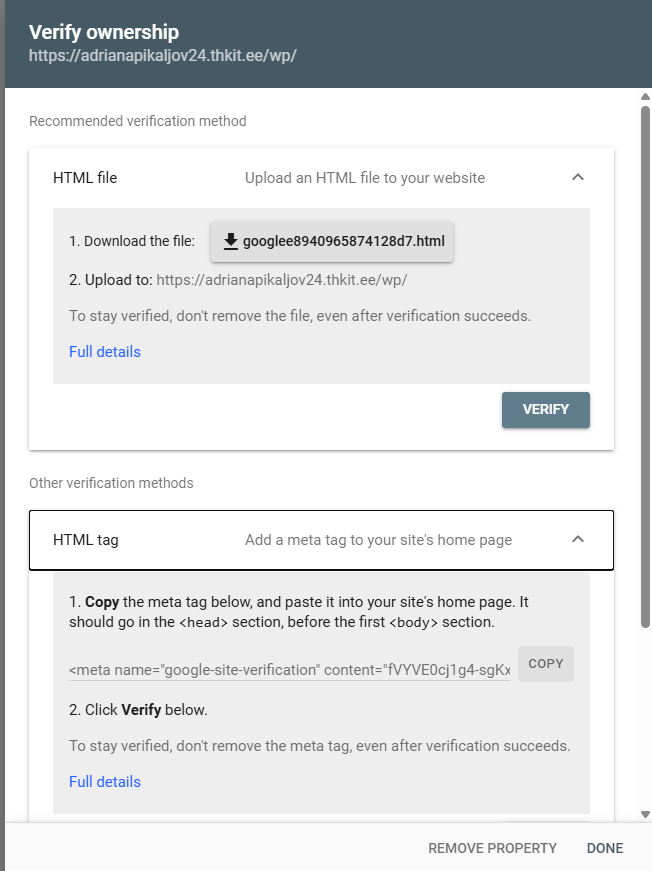Image resolution: width=652 pixels, height=871 pixels.
Task: Copy the meta tag with COPY button
Action: point(546,664)
